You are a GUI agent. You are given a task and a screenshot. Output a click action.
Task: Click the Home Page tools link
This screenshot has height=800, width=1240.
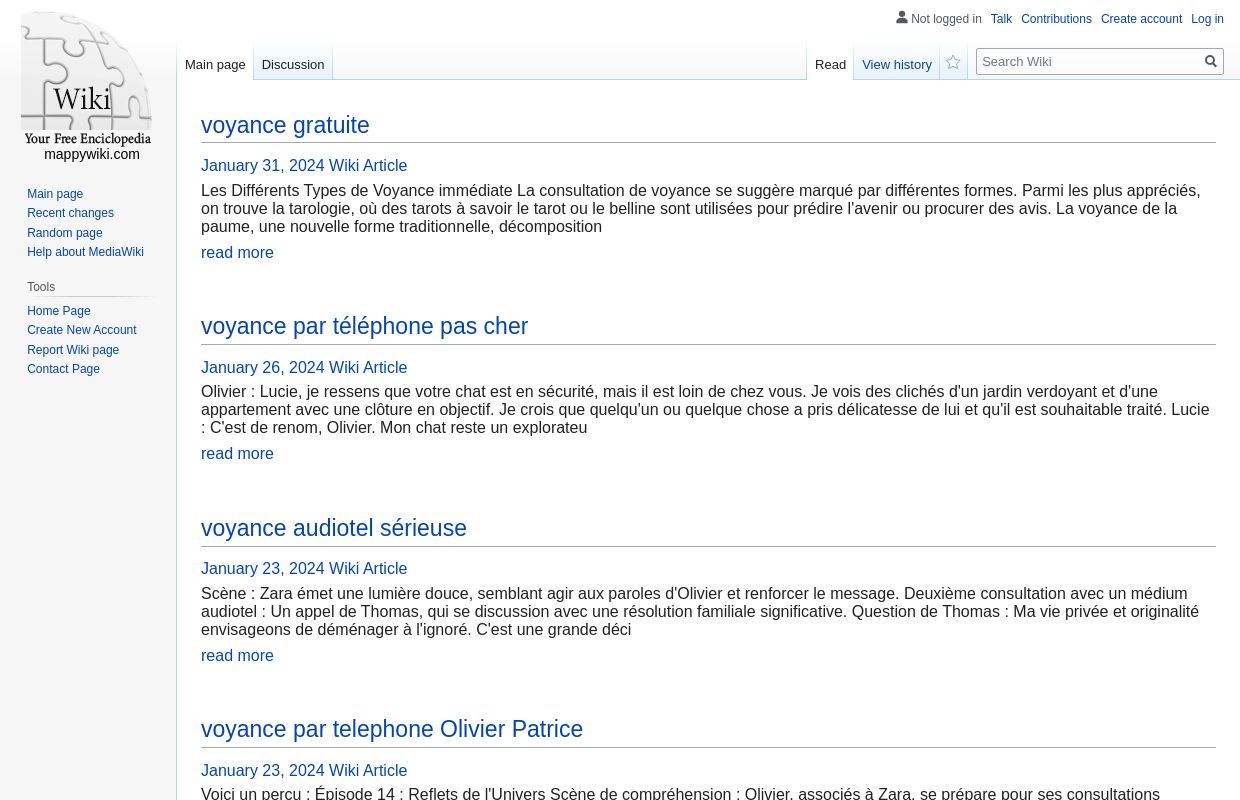(59, 311)
